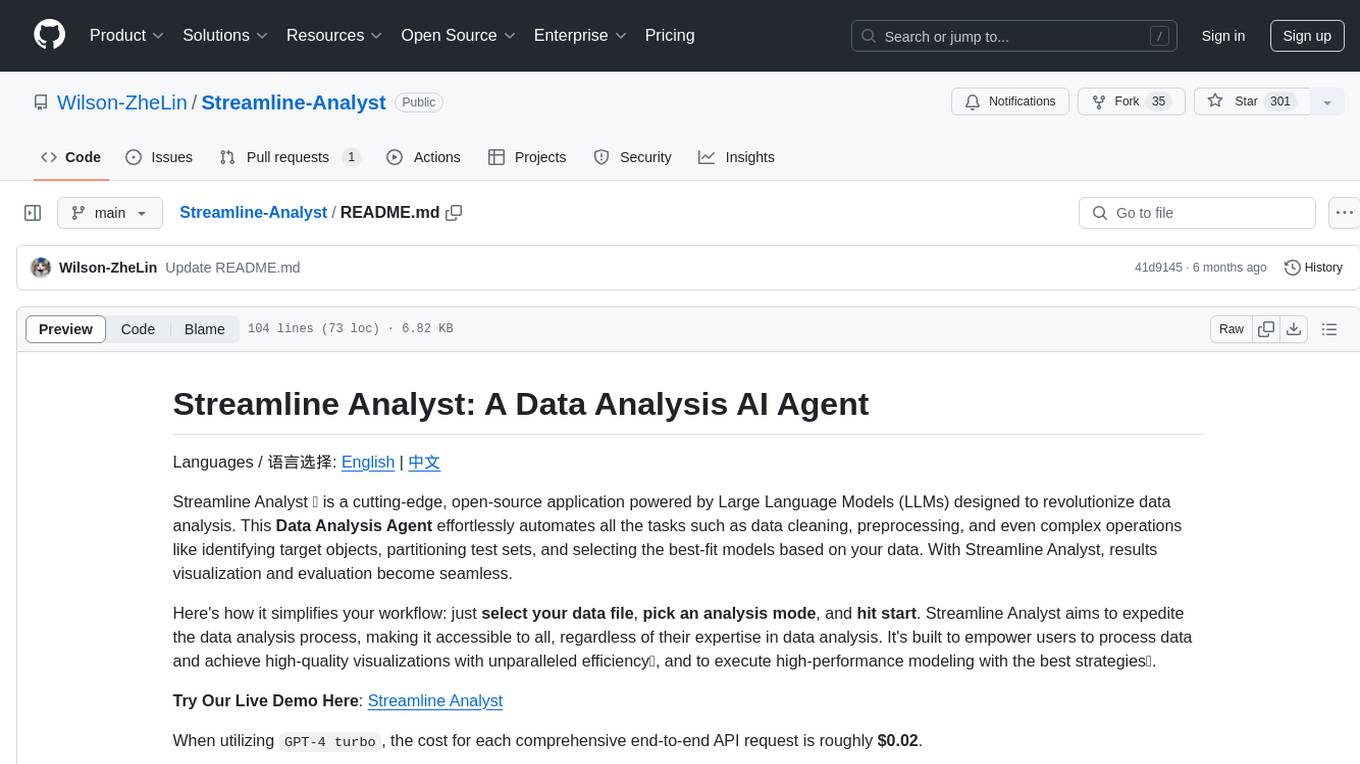The height and width of the screenshot is (764, 1360).
Task: Open the Wilson-ZheLin owner profile link
Action: point(122,102)
